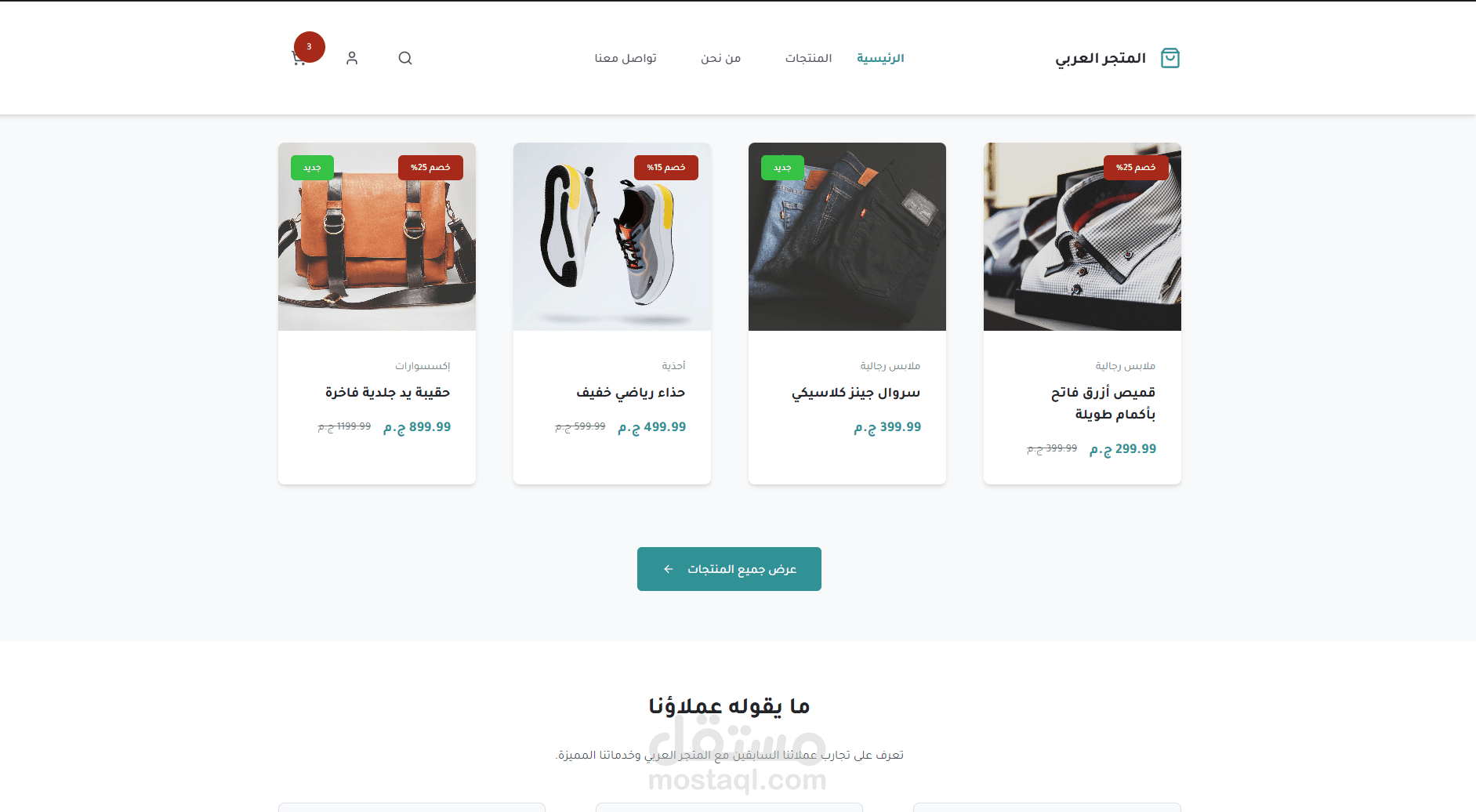Click the سروال جينز كلاسيكي product title
Screen dimensions: 1476x812
coord(856,393)
